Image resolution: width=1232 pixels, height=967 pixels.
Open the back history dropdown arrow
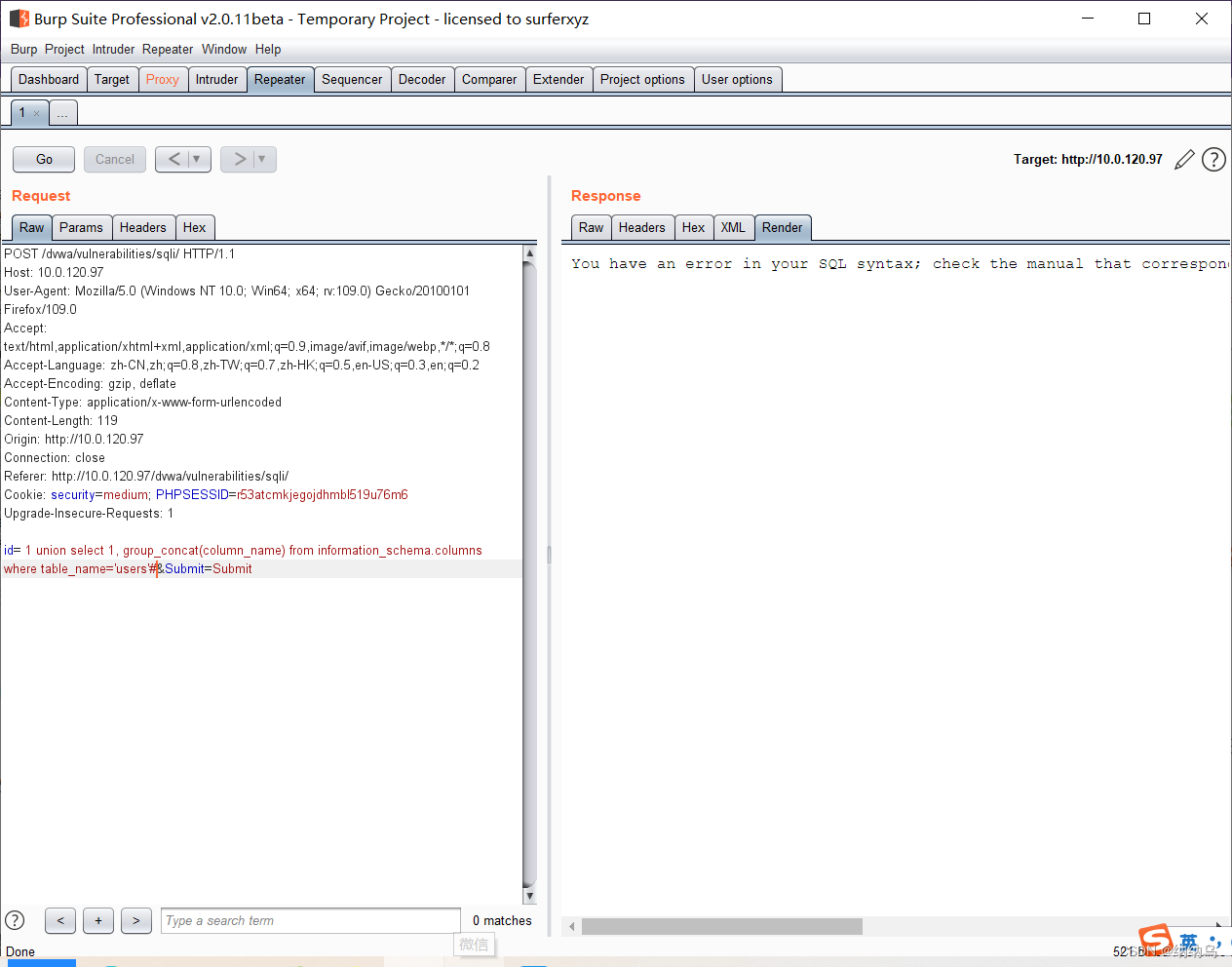[x=198, y=159]
